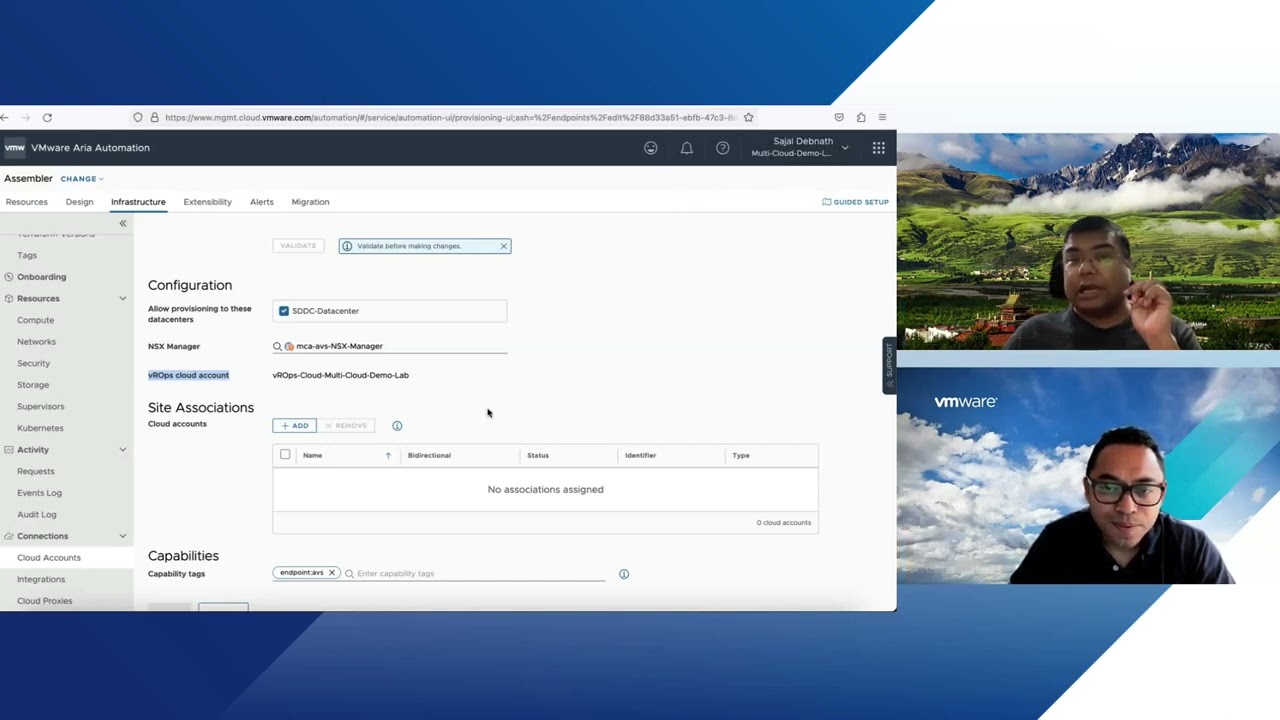This screenshot has height=720, width=1280.
Task: Click the browser URL address bar
Action: [x=450, y=117]
